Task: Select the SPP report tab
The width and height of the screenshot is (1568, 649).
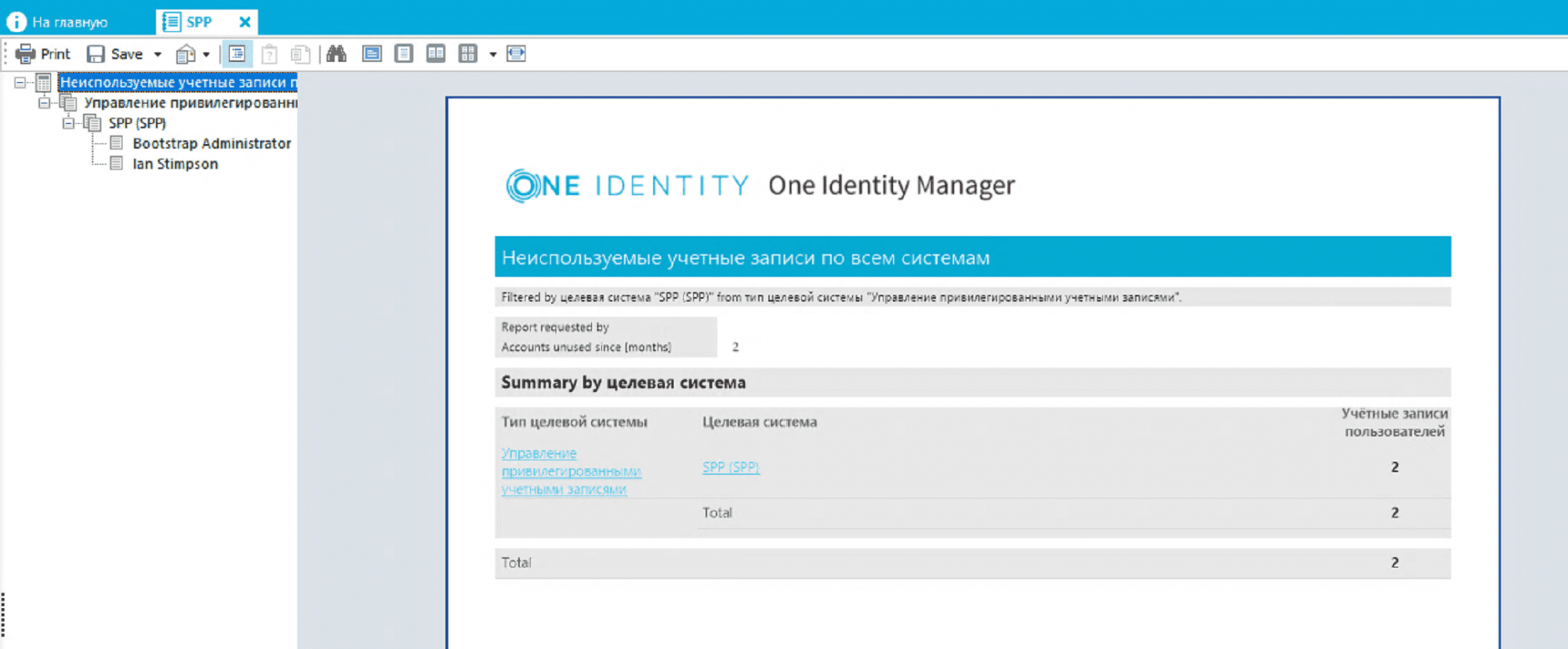Action: pos(199,22)
